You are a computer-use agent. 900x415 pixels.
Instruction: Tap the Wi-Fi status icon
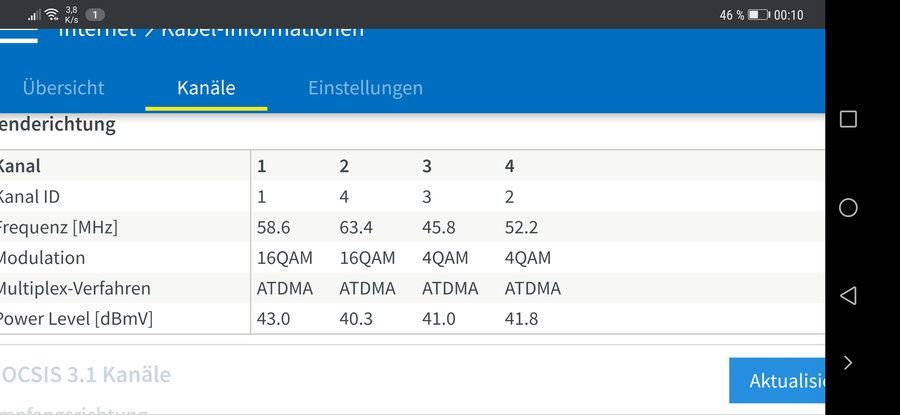tap(52, 15)
